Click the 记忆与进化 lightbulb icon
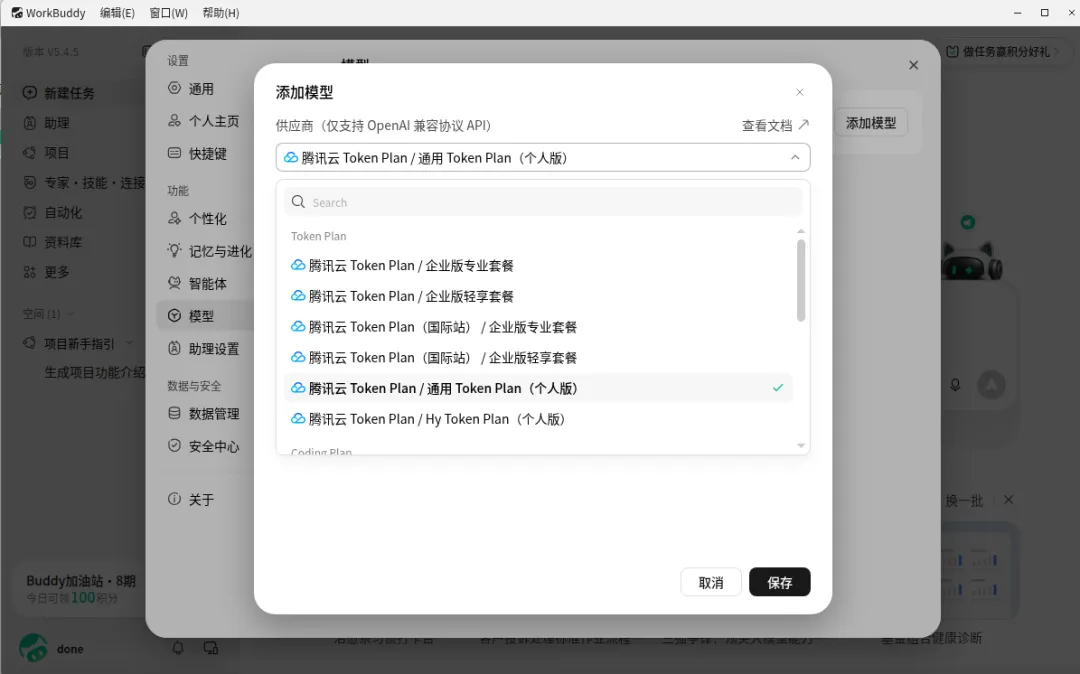The width and height of the screenshot is (1080, 674). click(x=174, y=251)
